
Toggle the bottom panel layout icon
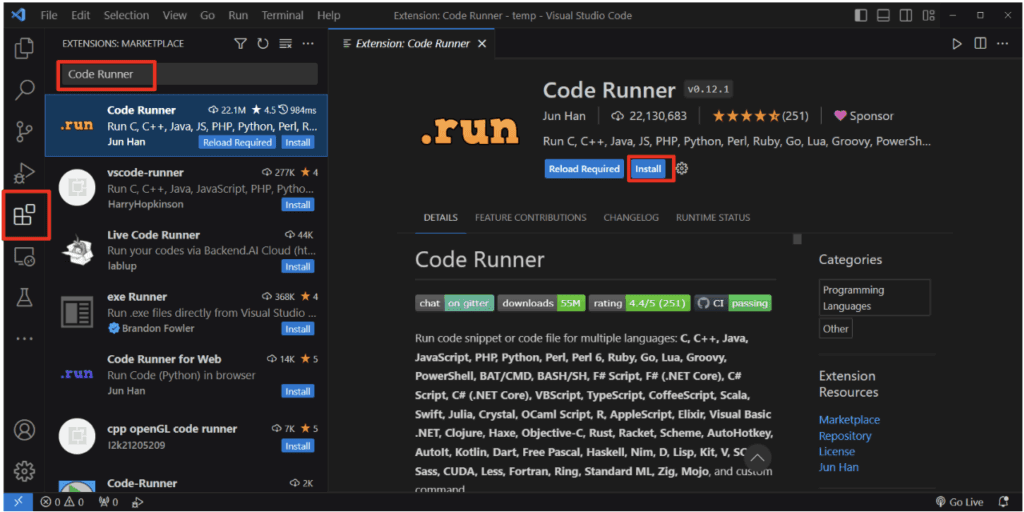coord(883,15)
